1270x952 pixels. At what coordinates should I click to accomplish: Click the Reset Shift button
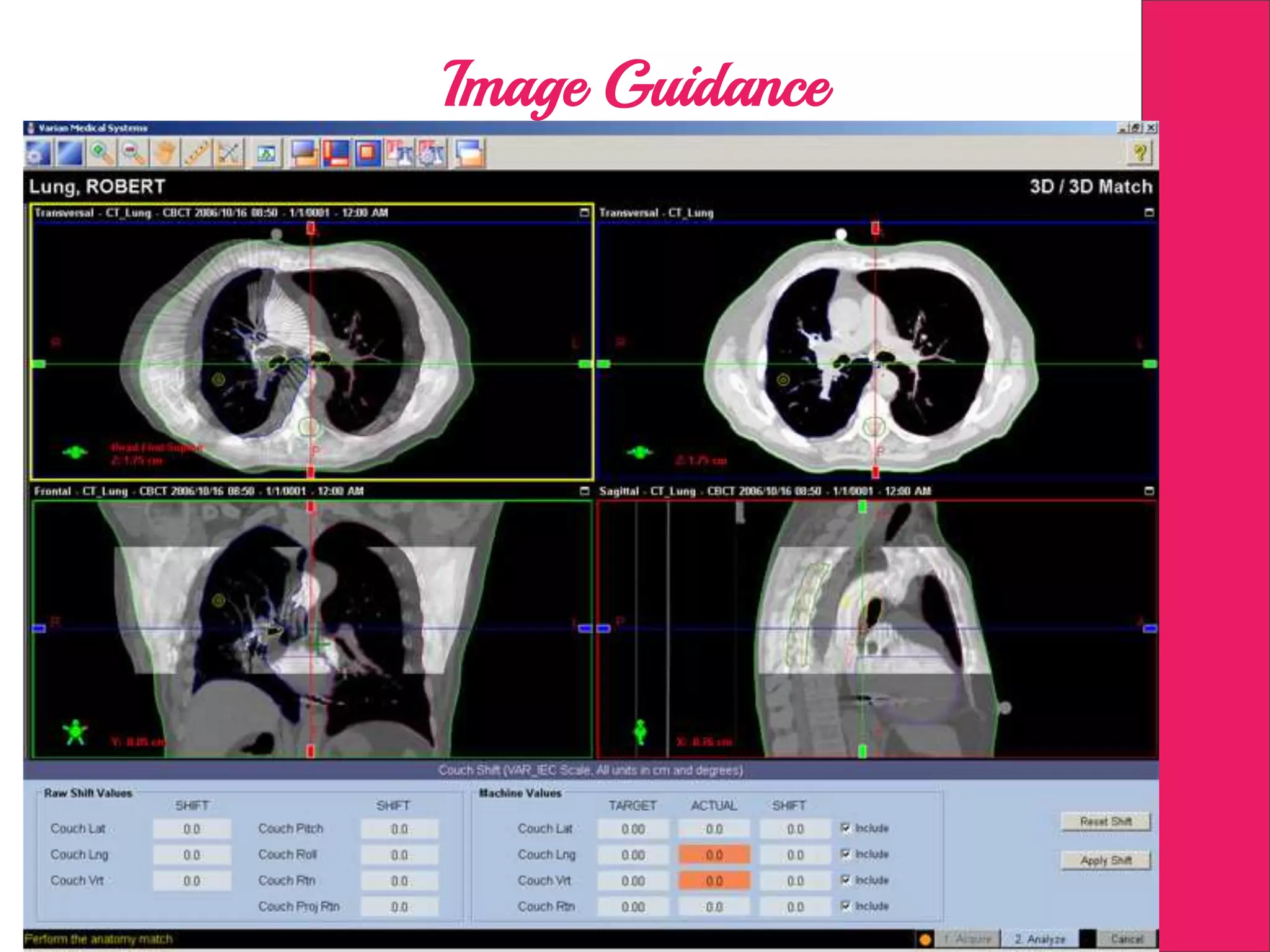1106,821
